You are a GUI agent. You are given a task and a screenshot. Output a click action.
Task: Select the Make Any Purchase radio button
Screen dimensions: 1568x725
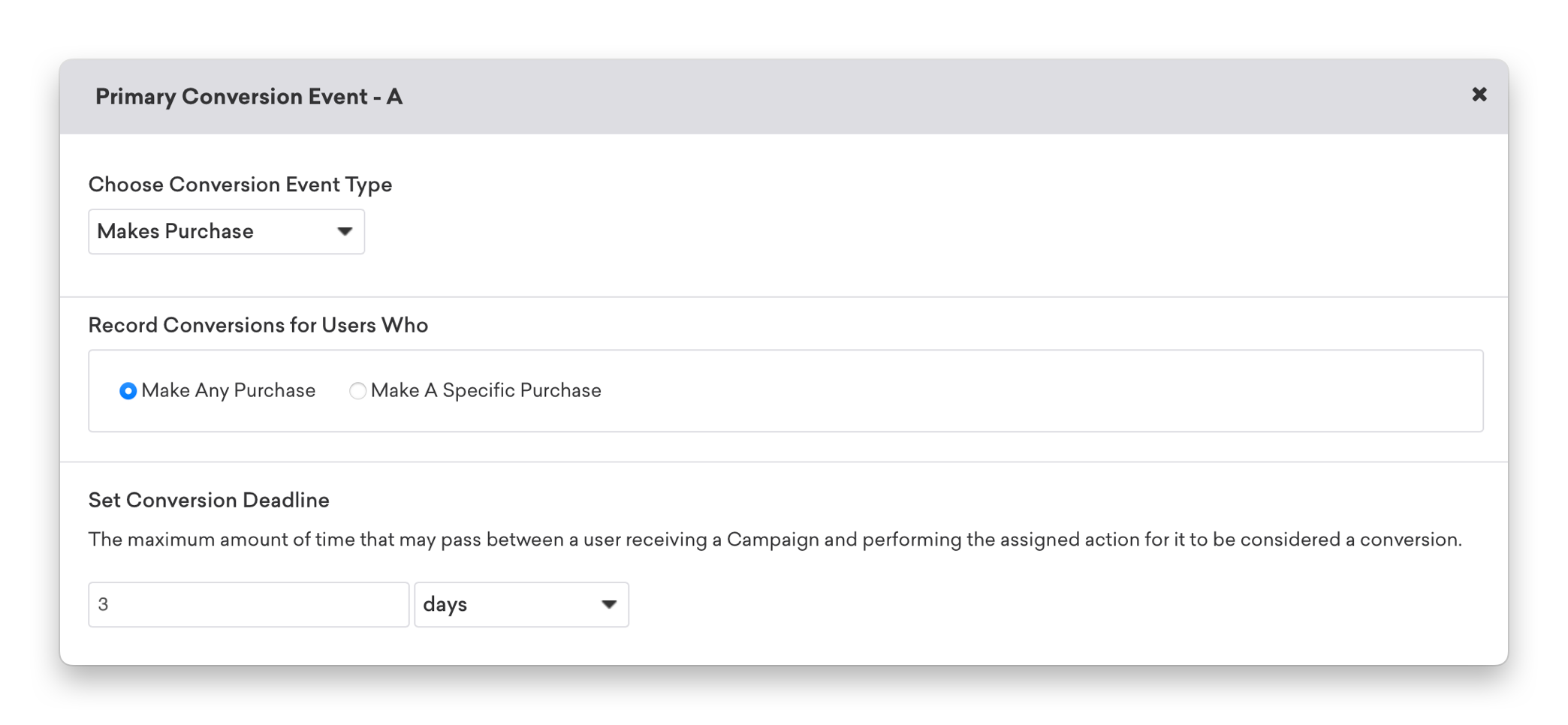point(128,391)
